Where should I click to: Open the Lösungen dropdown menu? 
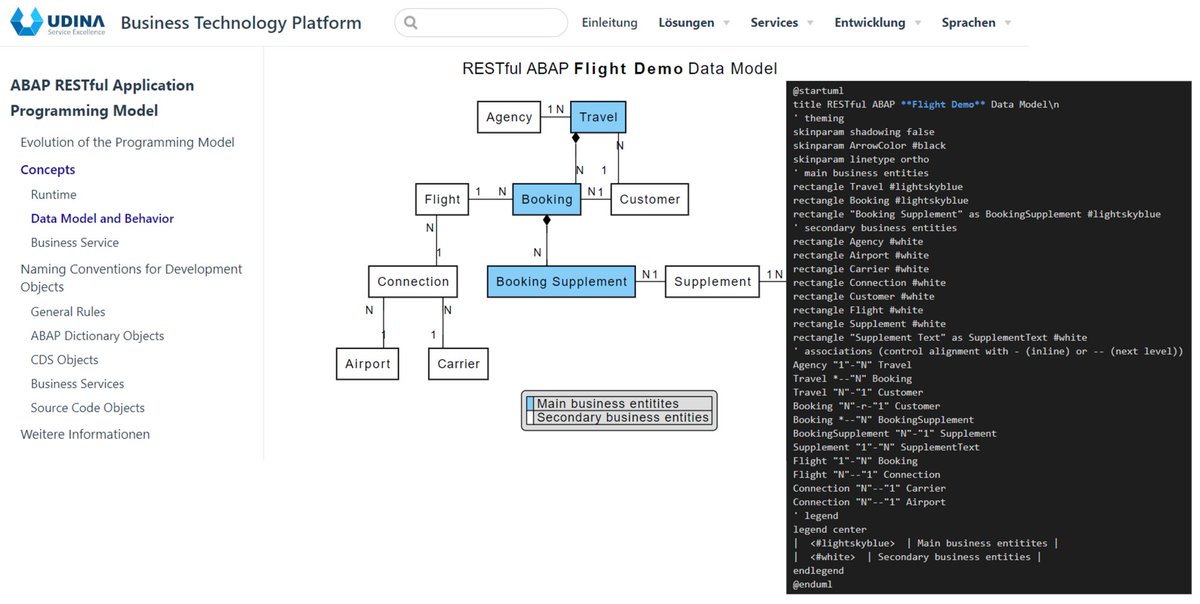pyautogui.click(x=687, y=22)
